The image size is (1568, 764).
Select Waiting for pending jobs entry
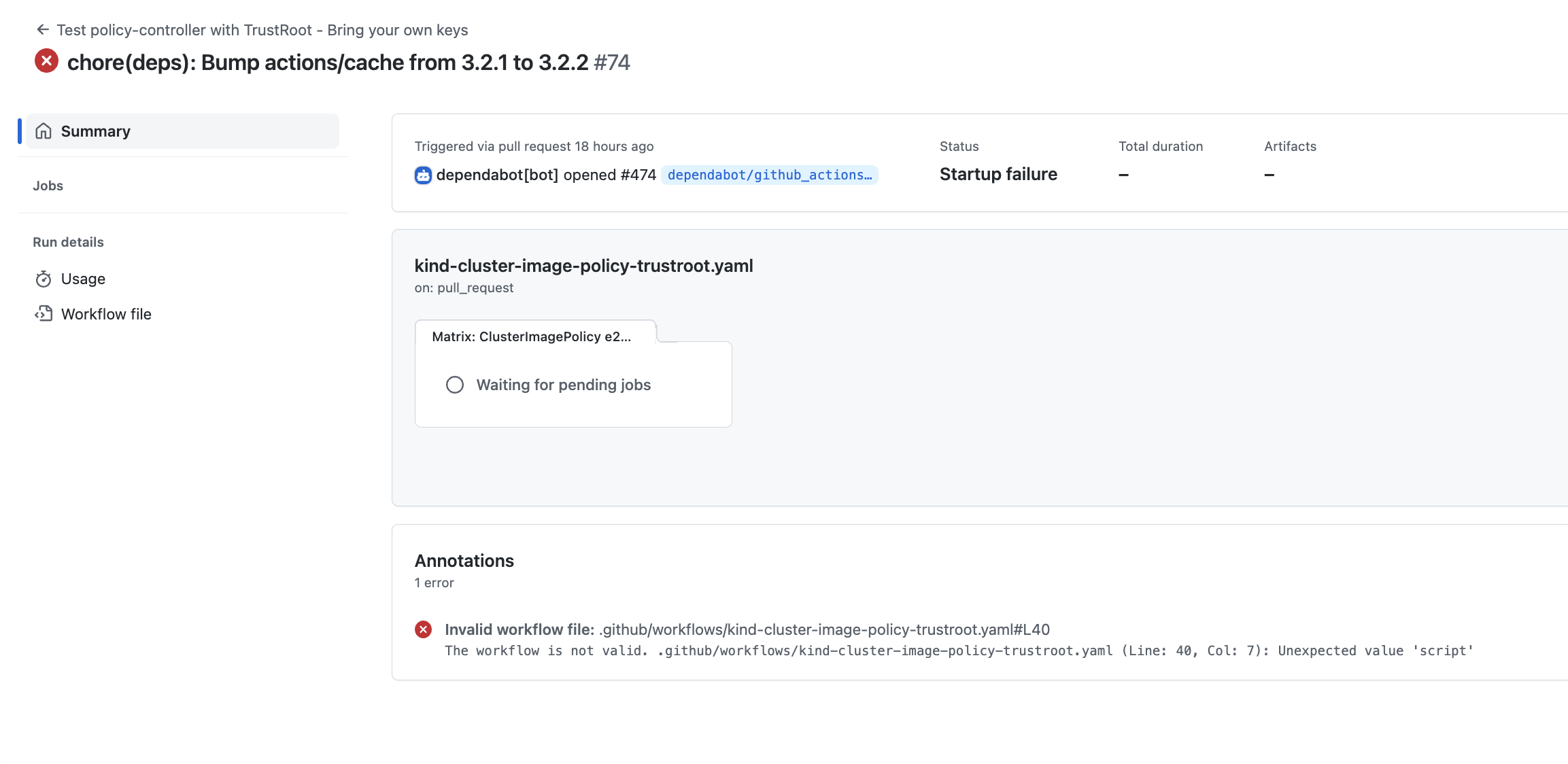pyautogui.click(x=564, y=385)
